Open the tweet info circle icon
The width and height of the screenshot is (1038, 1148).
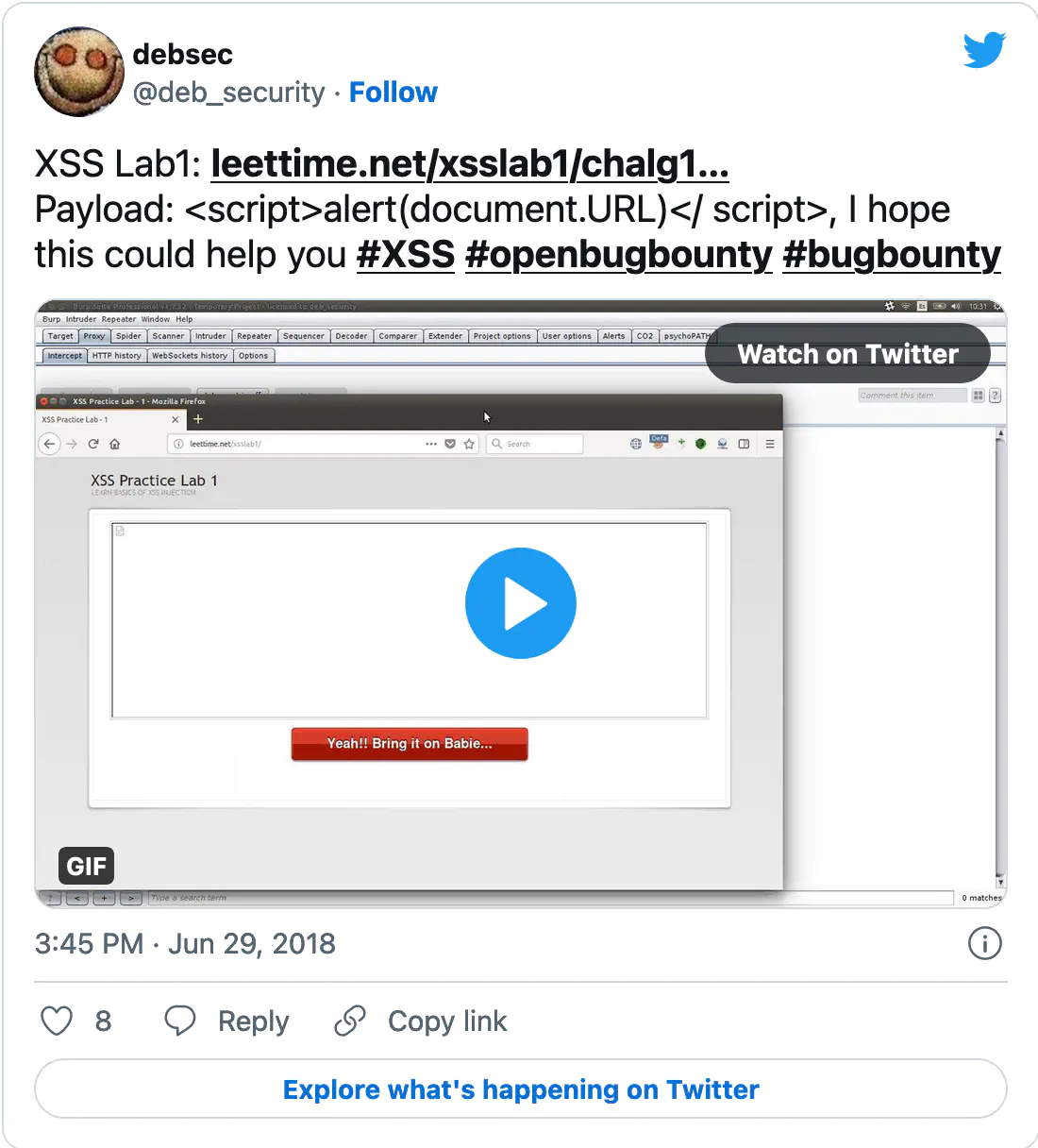pyautogui.click(x=984, y=943)
